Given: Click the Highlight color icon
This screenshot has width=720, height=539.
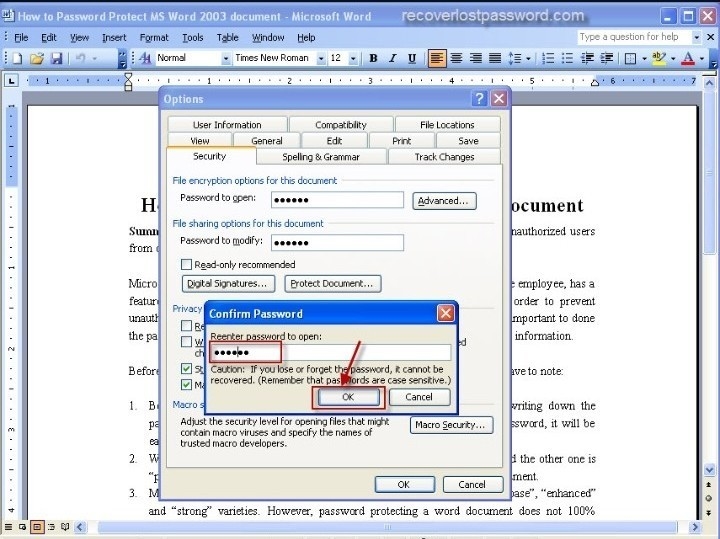Looking at the screenshot, I should (659, 58).
